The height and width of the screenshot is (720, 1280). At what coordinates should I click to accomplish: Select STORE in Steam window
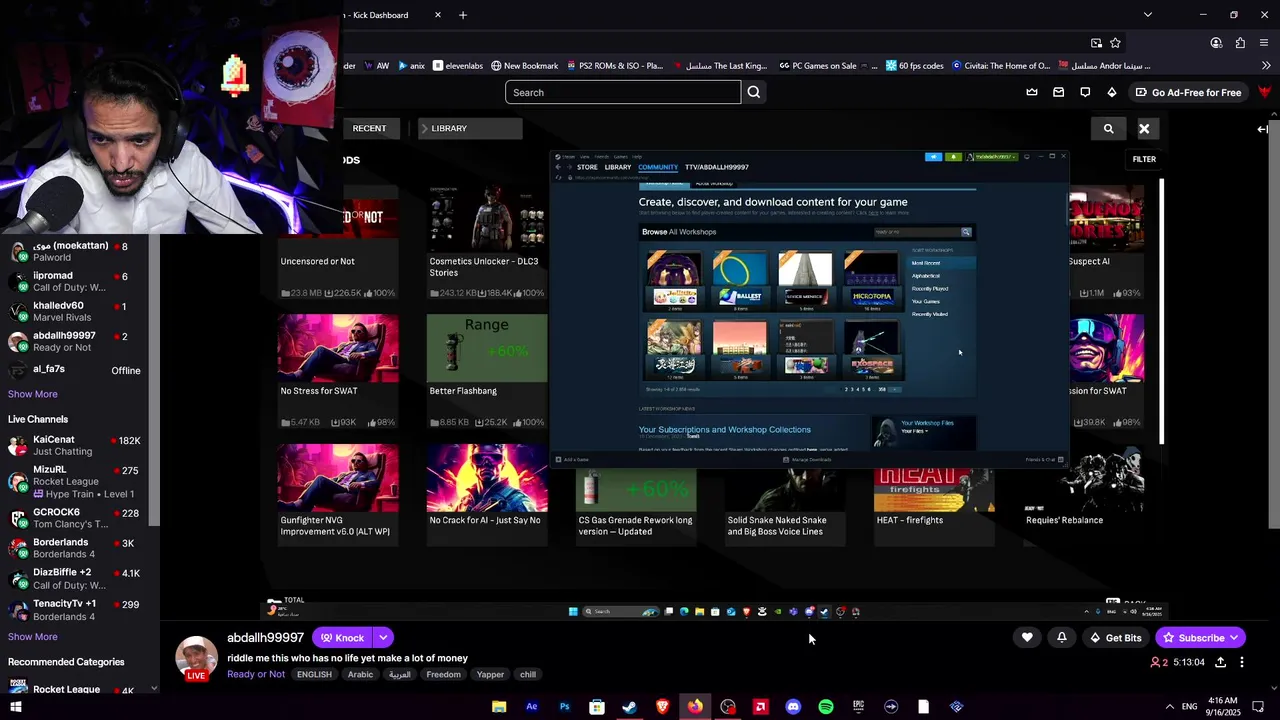point(587,167)
